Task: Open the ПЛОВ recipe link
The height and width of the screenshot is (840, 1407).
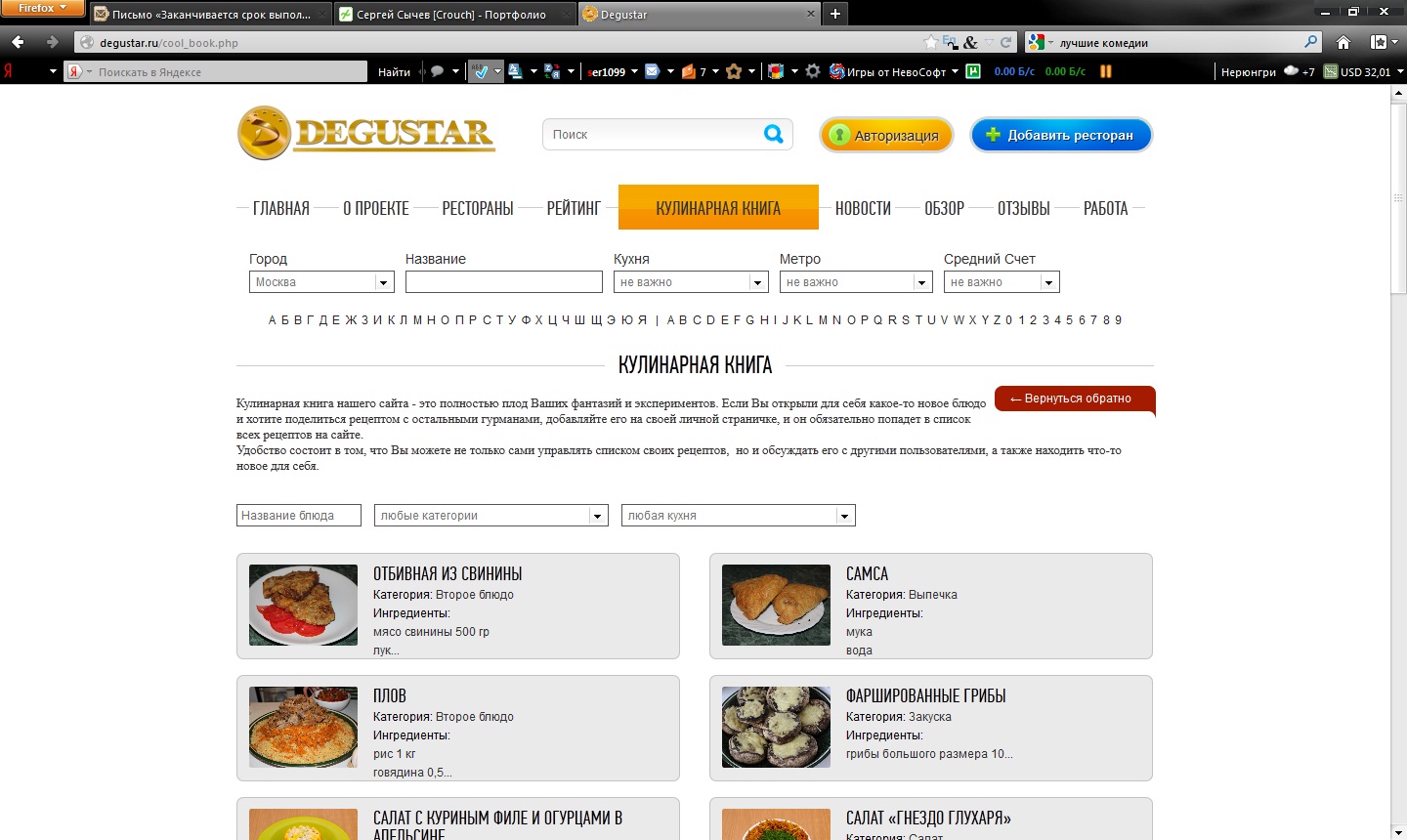Action: tap(389, 696)
